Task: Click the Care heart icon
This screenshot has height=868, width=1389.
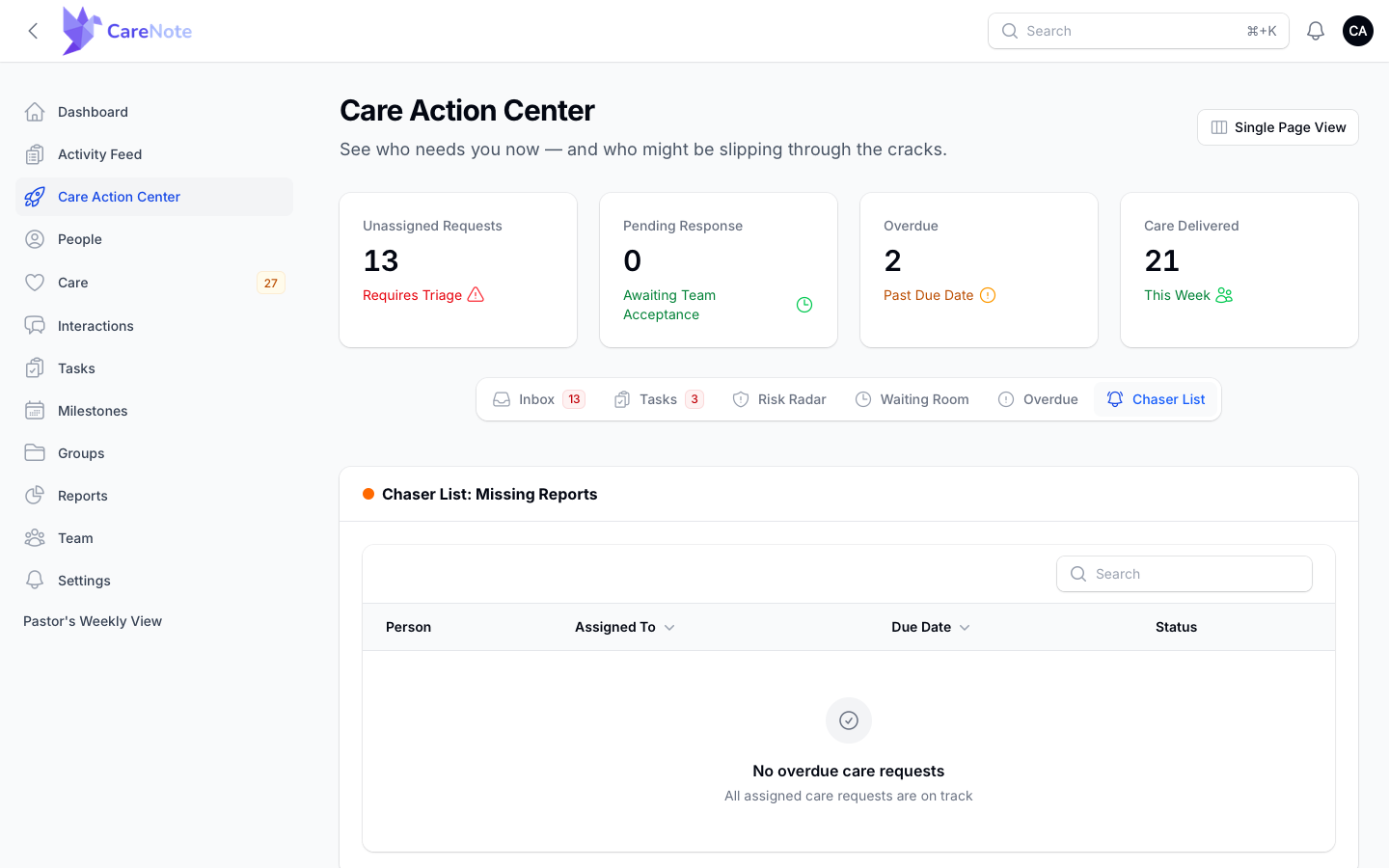Action: (35, 283)
